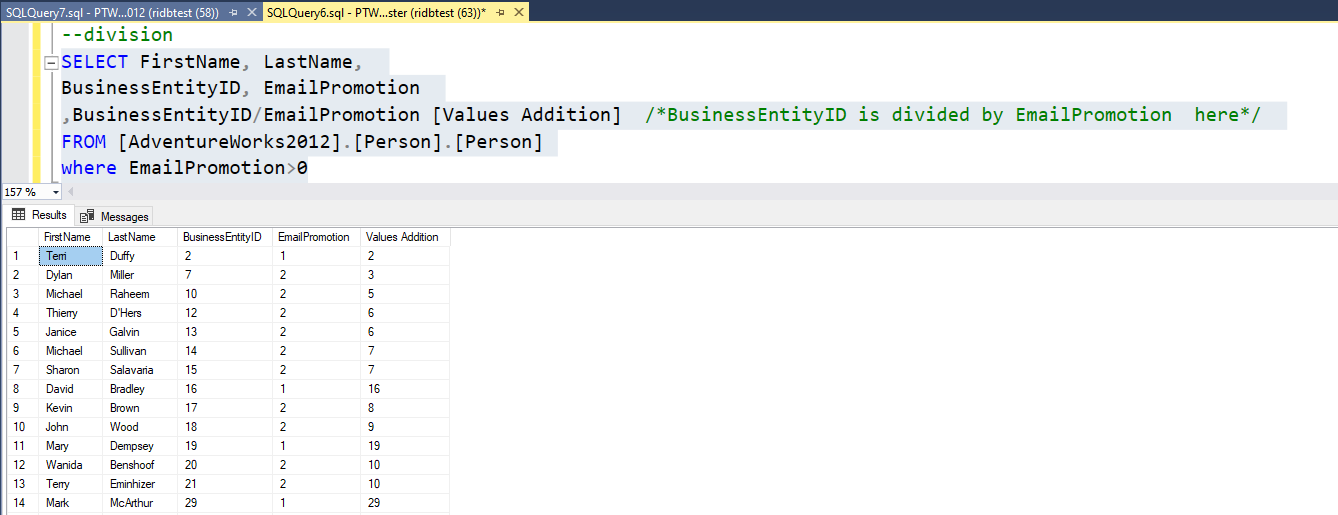Click BusinessEntityID 29 in Mark's row

point(224,503)
